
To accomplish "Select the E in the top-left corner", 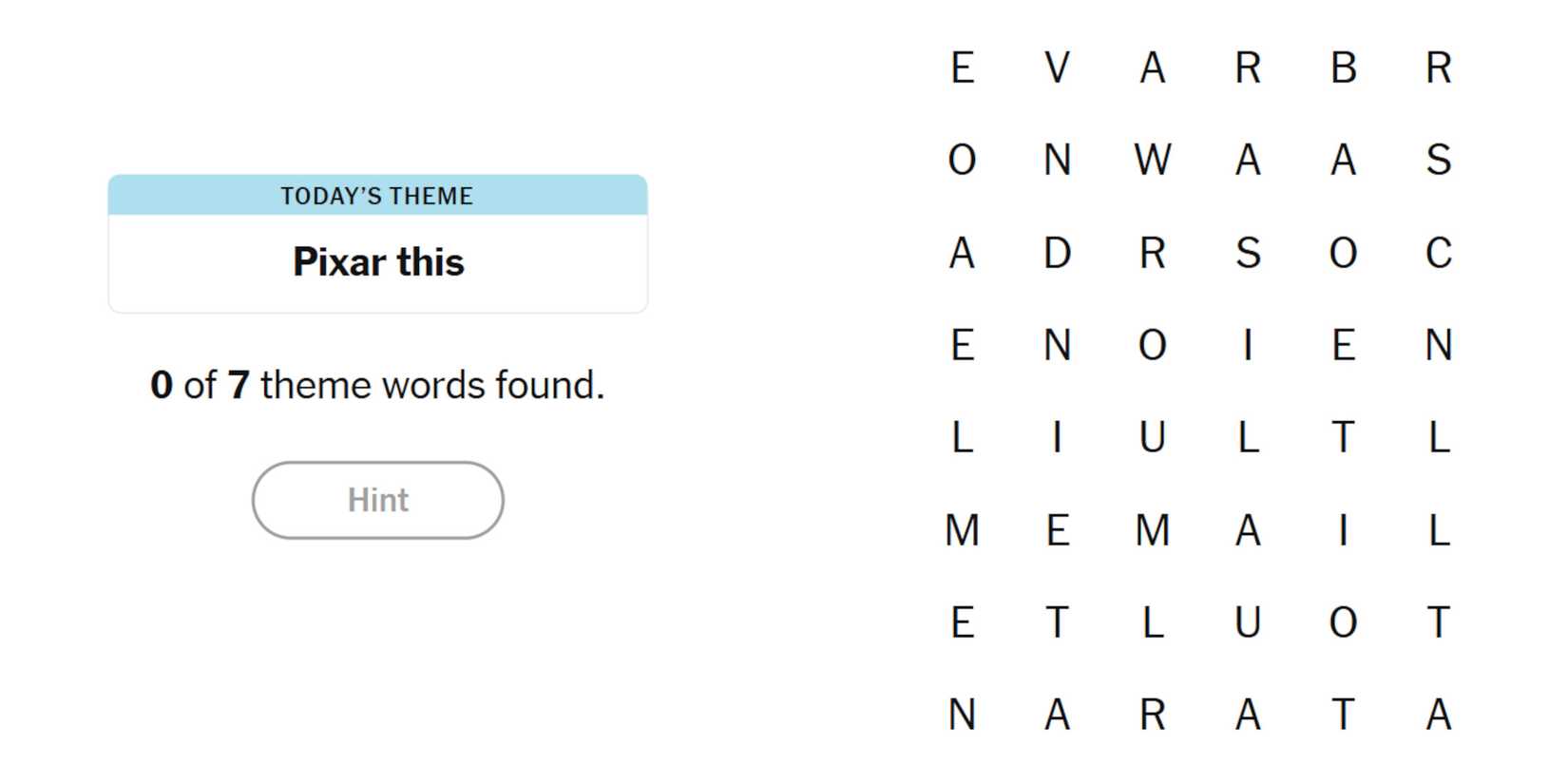I will pyautogui.click(x=962, y=68).
